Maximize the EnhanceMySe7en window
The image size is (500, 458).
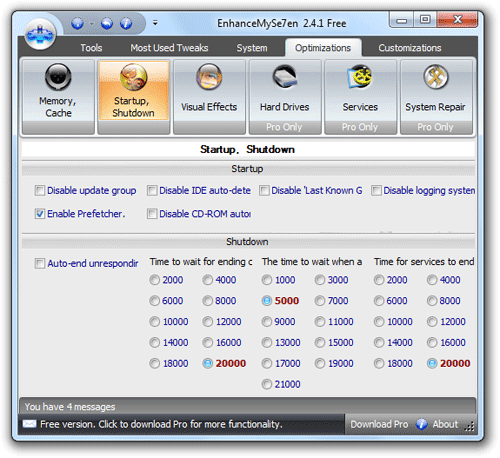(425, 19)
